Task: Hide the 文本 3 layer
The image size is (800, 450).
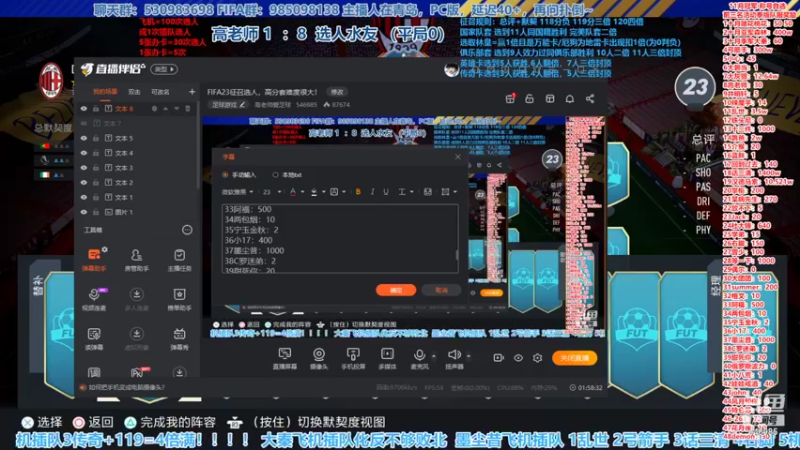Action: (84, 168)
